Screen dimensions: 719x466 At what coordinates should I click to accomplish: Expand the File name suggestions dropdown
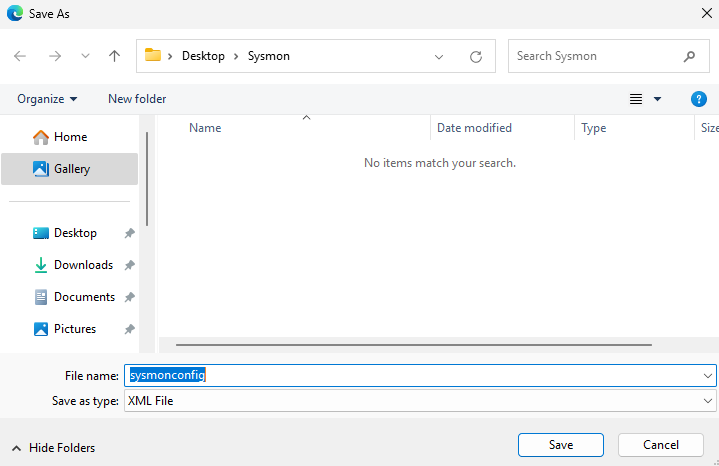[x=708, y=375]
